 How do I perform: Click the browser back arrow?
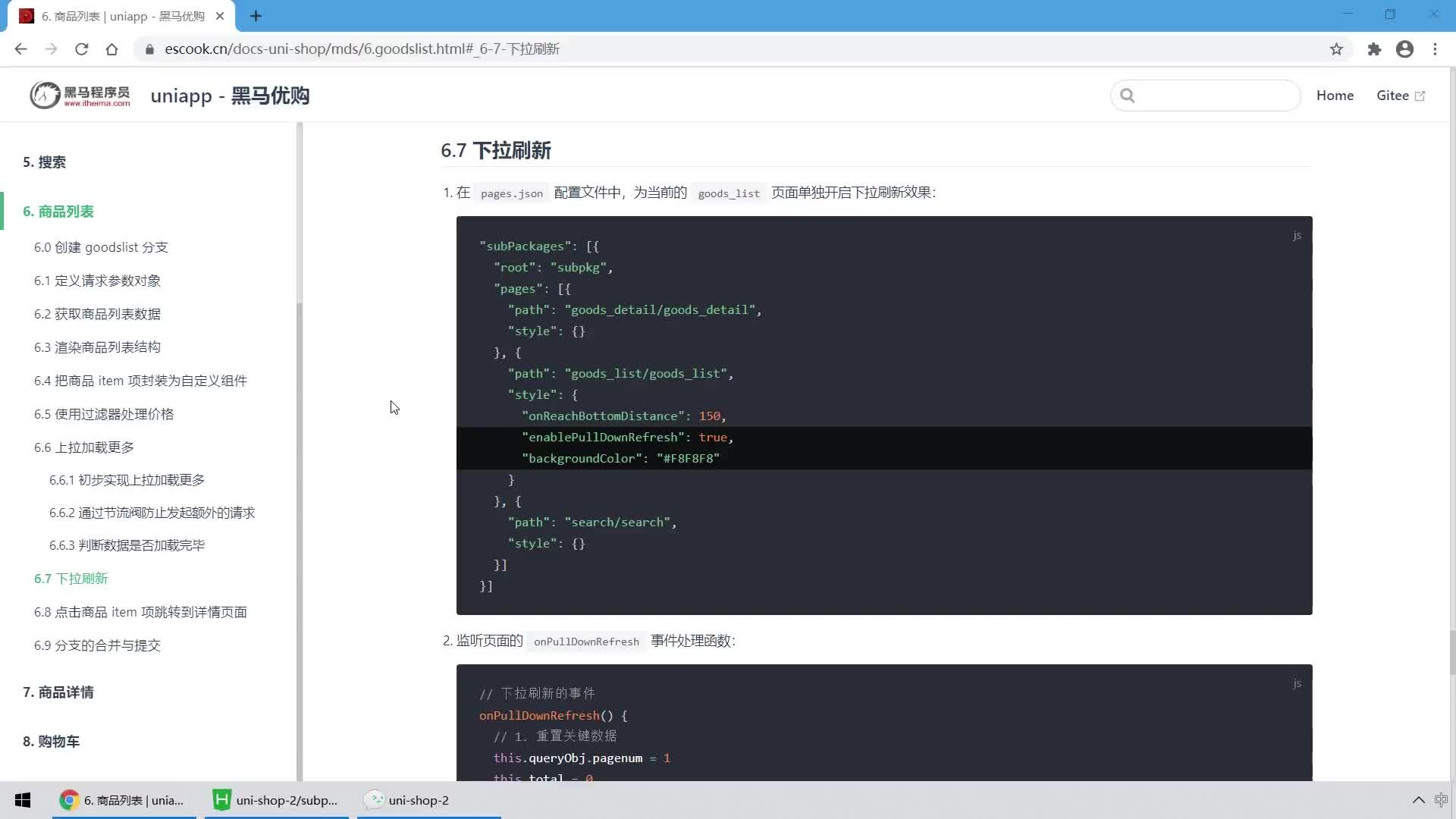coord(20,49)
